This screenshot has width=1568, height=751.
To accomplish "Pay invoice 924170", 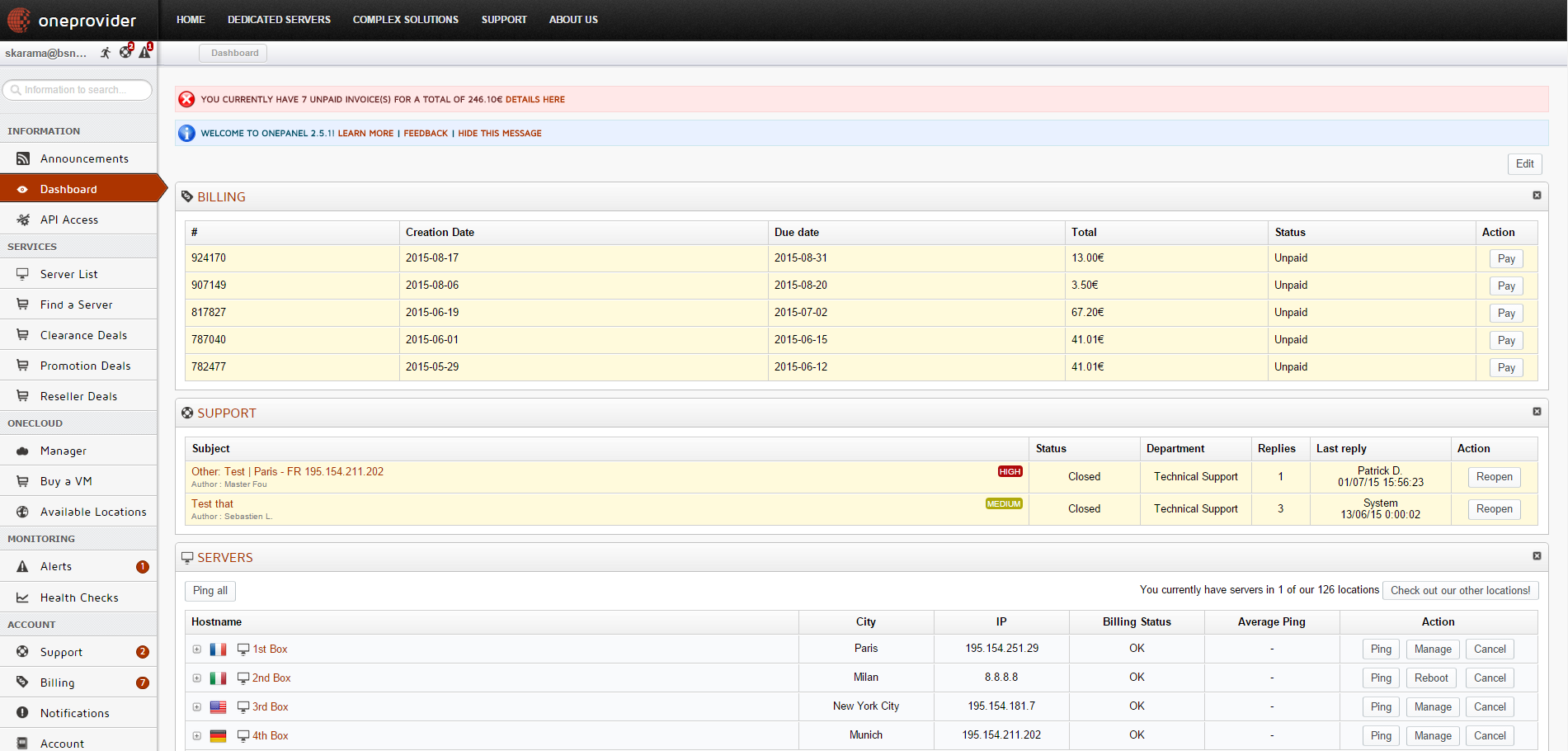I will (x=1506, y=259).
